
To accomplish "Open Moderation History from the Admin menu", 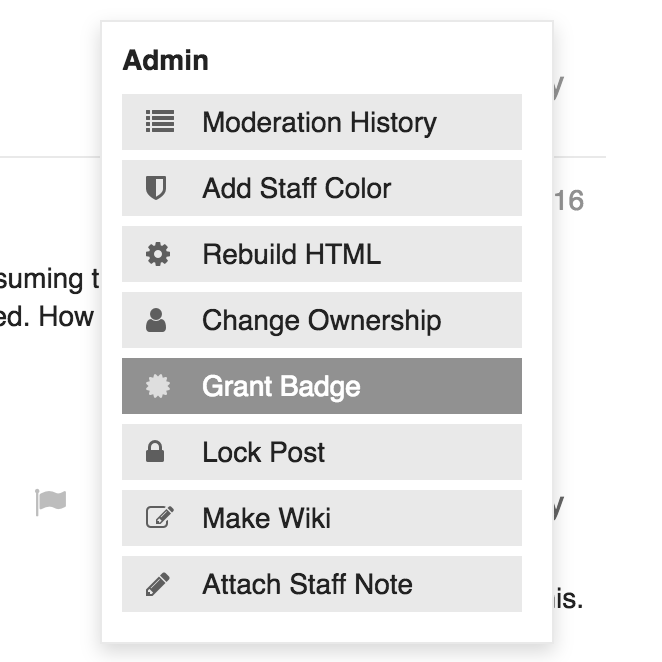I will [319, 122].
